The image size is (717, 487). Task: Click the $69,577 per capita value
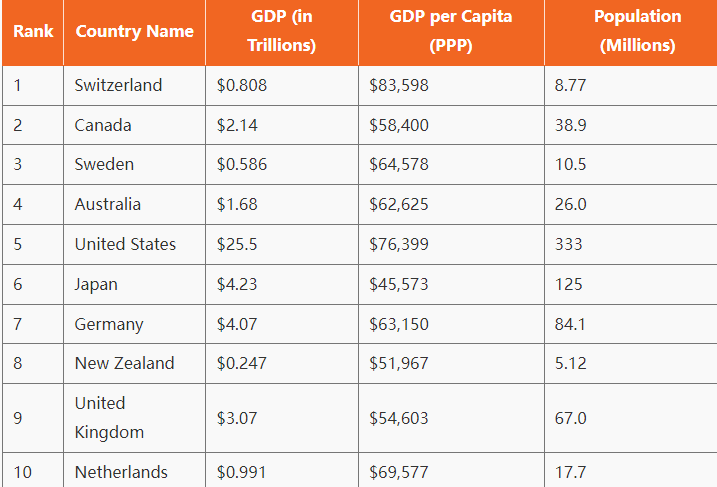click(x=398, y=472)
